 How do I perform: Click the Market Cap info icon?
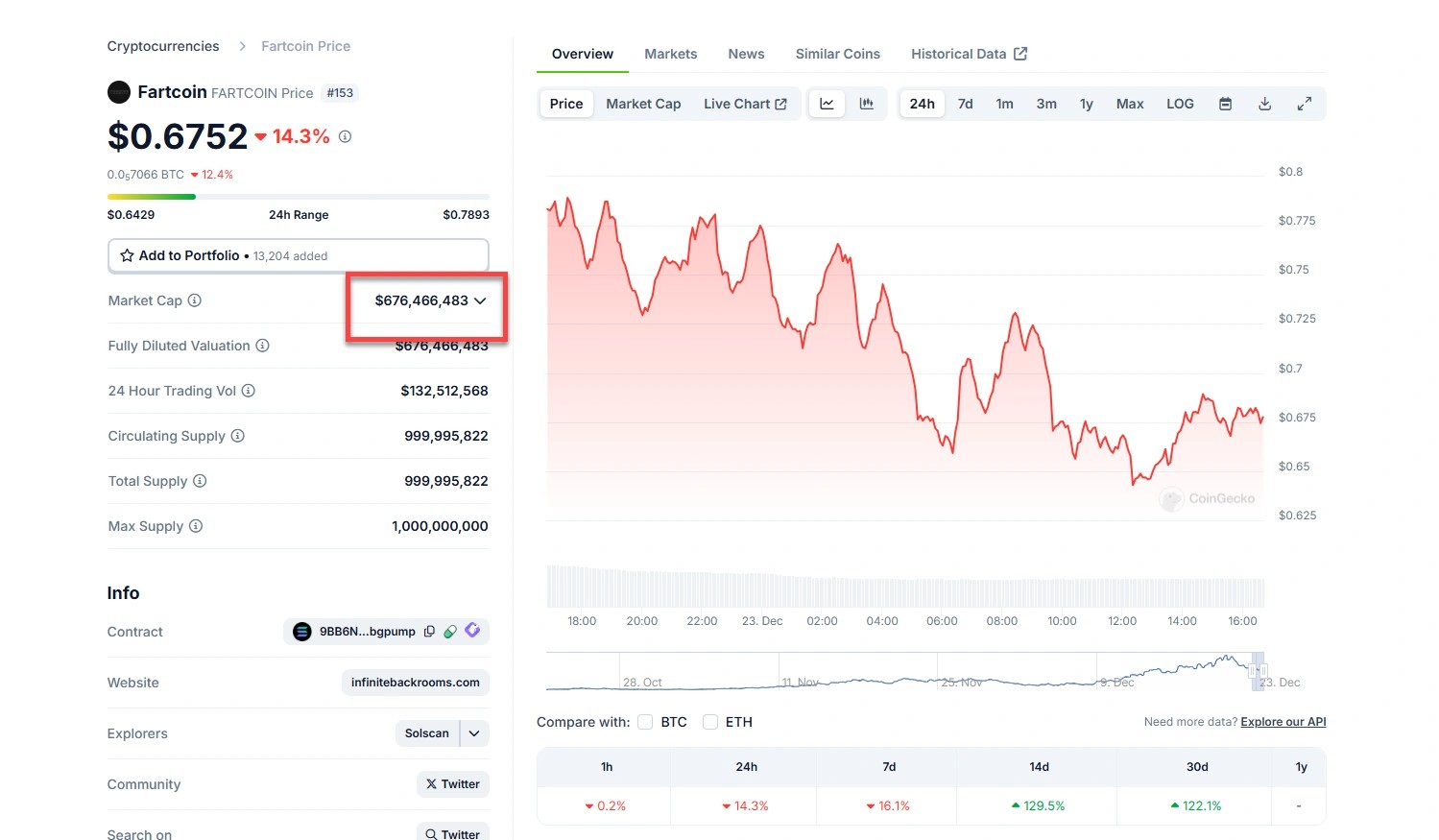195,300
